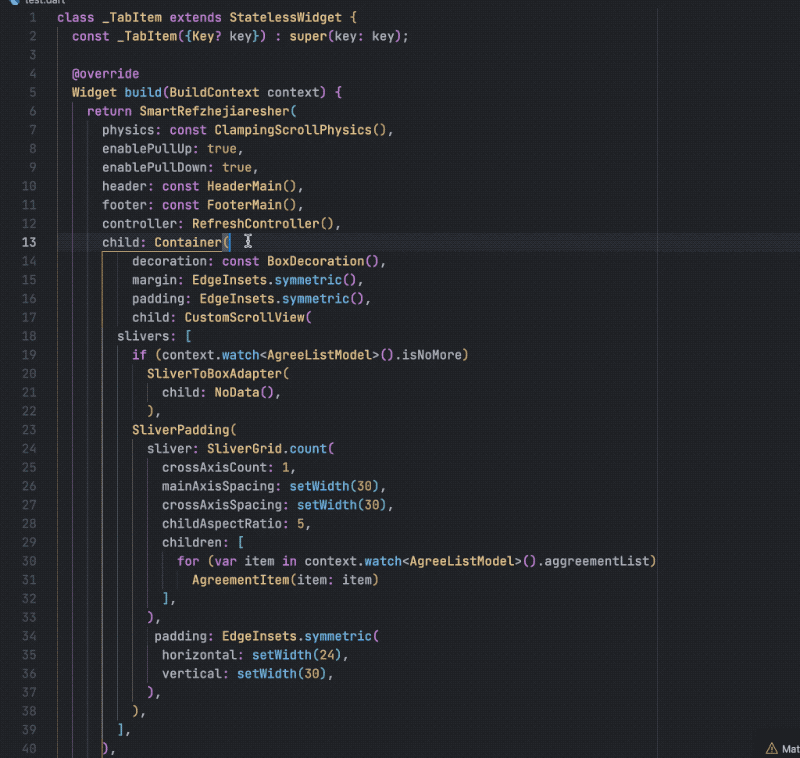This screenshot has width=800, height=758.
Task: Click the "slivers" property on line 18
Action: tap(143, 336)
